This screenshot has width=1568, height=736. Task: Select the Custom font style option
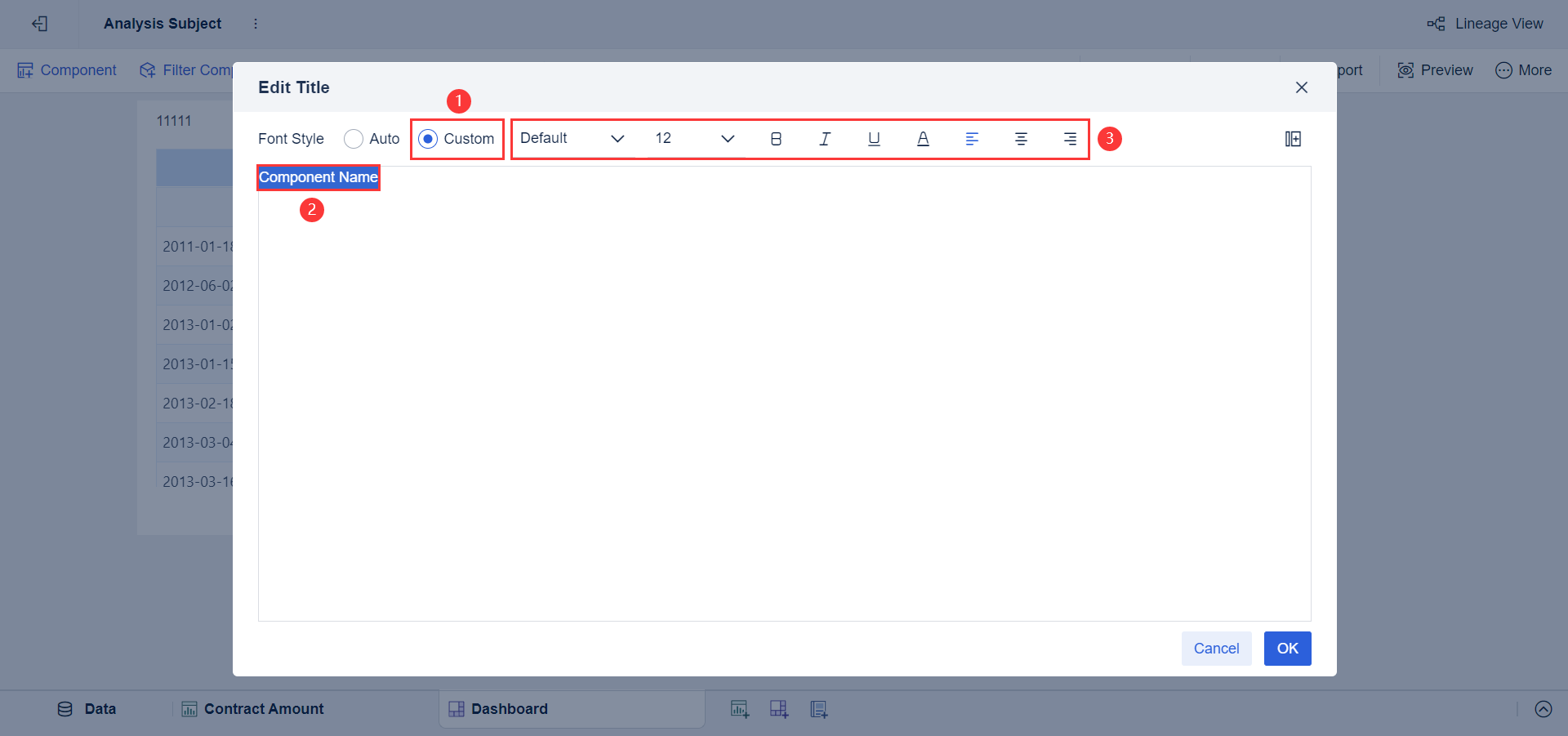428,139
